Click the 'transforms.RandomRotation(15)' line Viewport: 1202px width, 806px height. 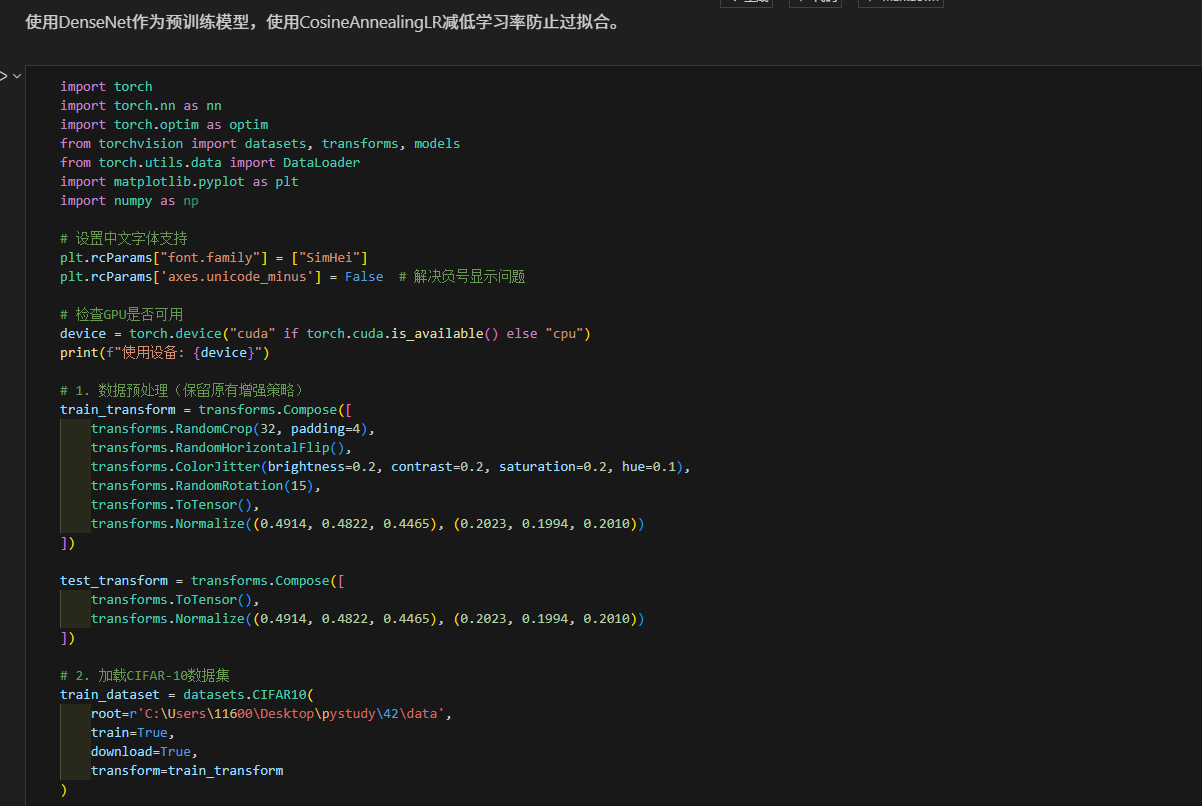[206, 485]
